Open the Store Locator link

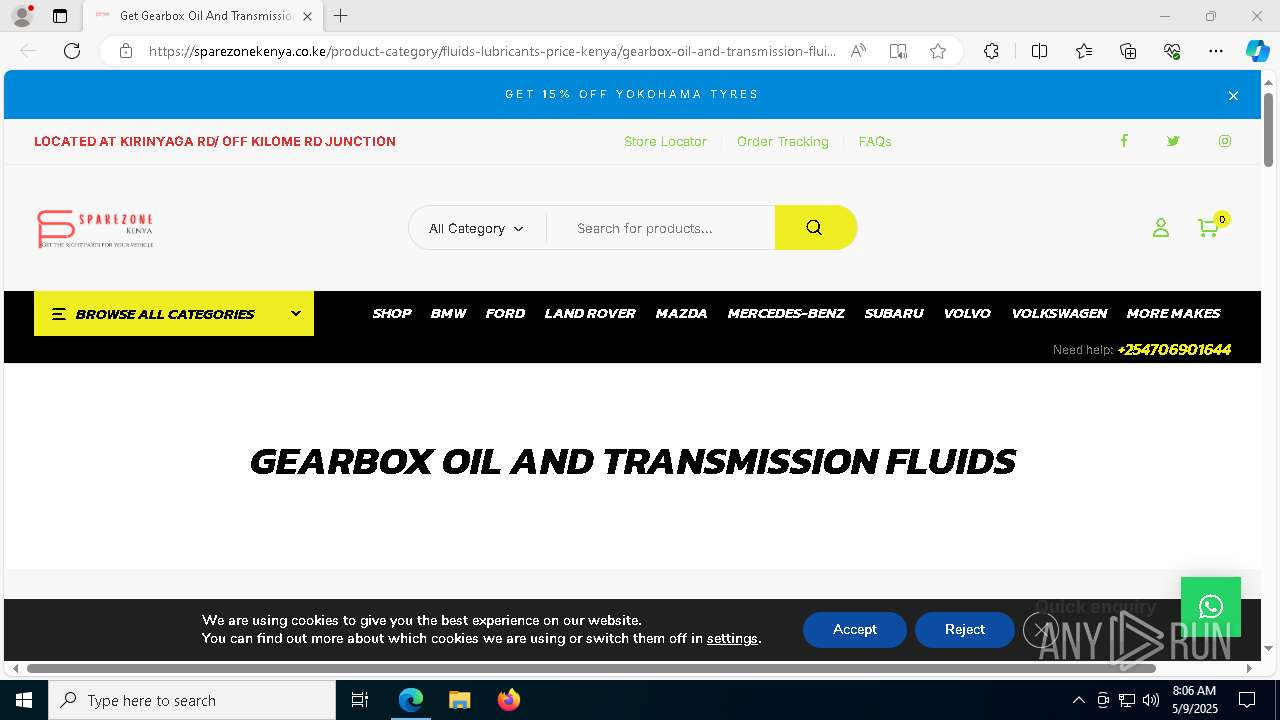665,142
